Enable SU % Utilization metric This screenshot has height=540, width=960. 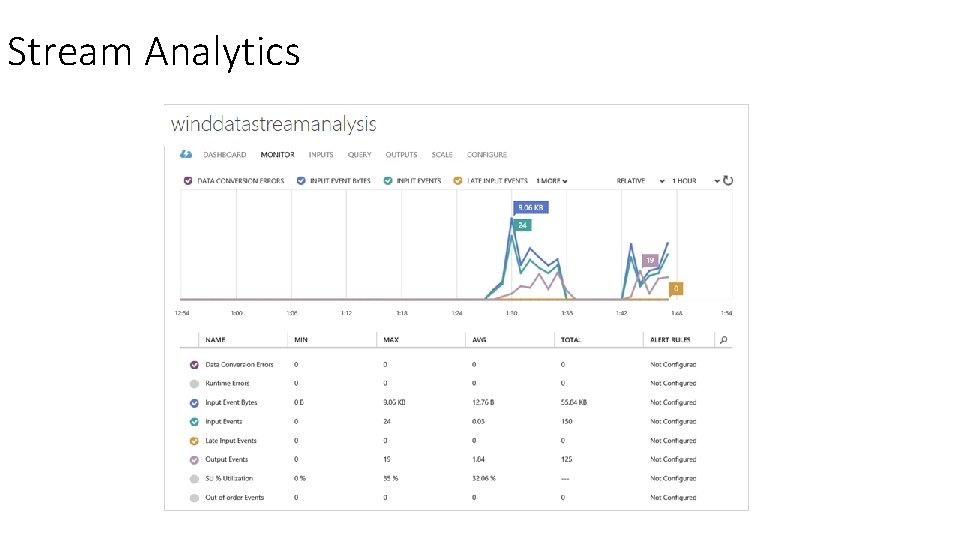coord(194,479)
